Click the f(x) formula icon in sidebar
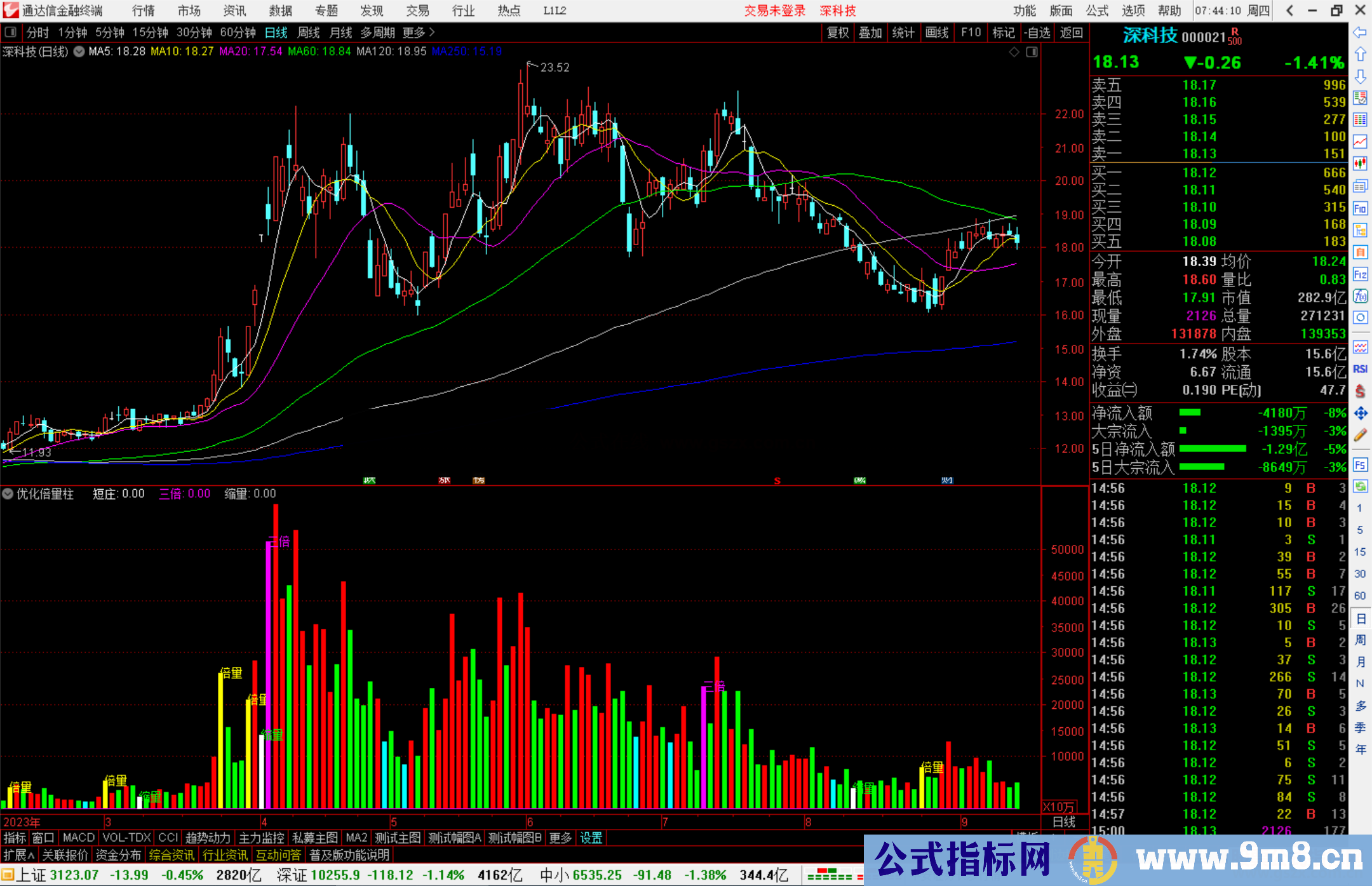Image resolution: width=1372 pixels, height=886 pixels. point(1360,296)
